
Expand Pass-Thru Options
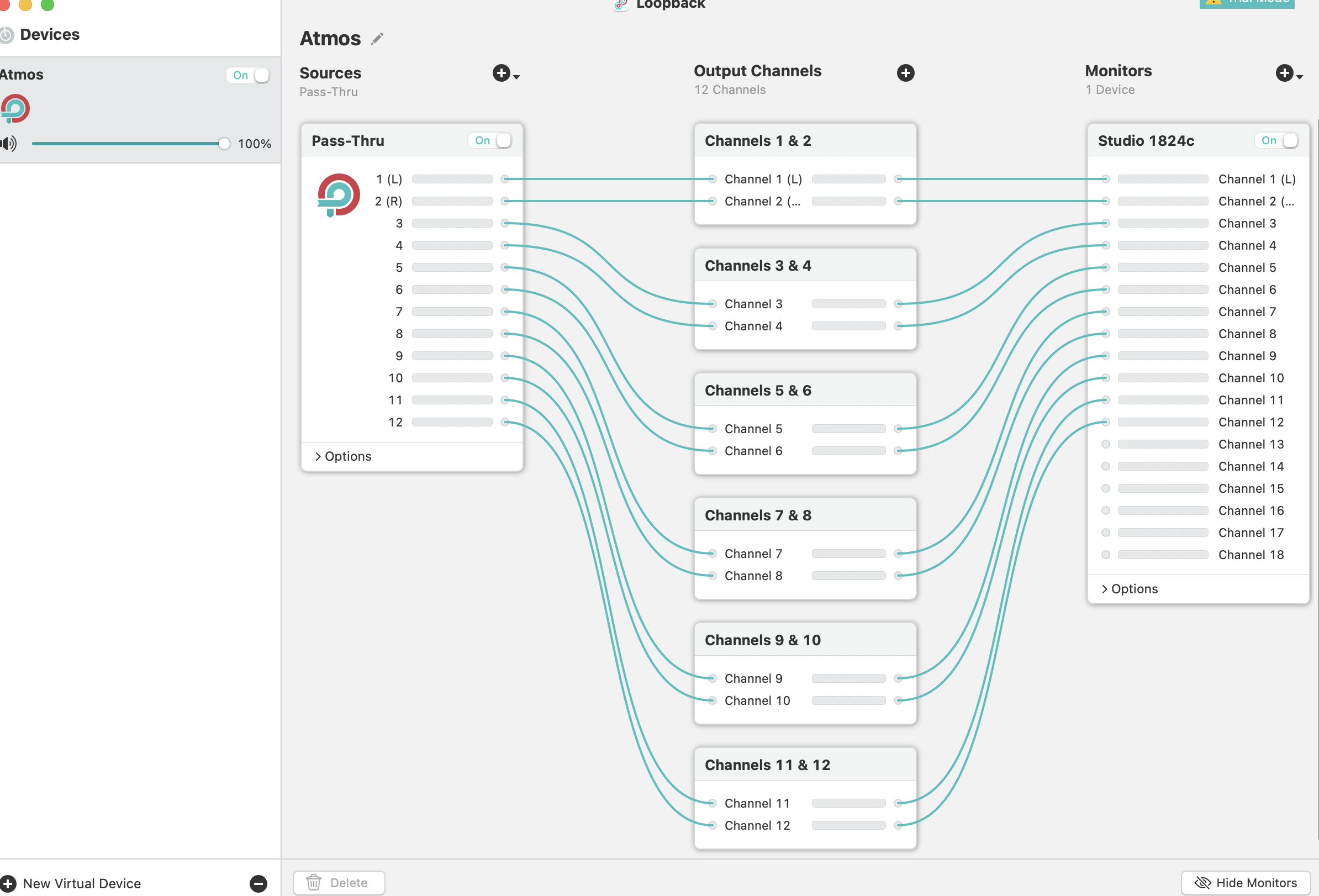tap(343, 456)
